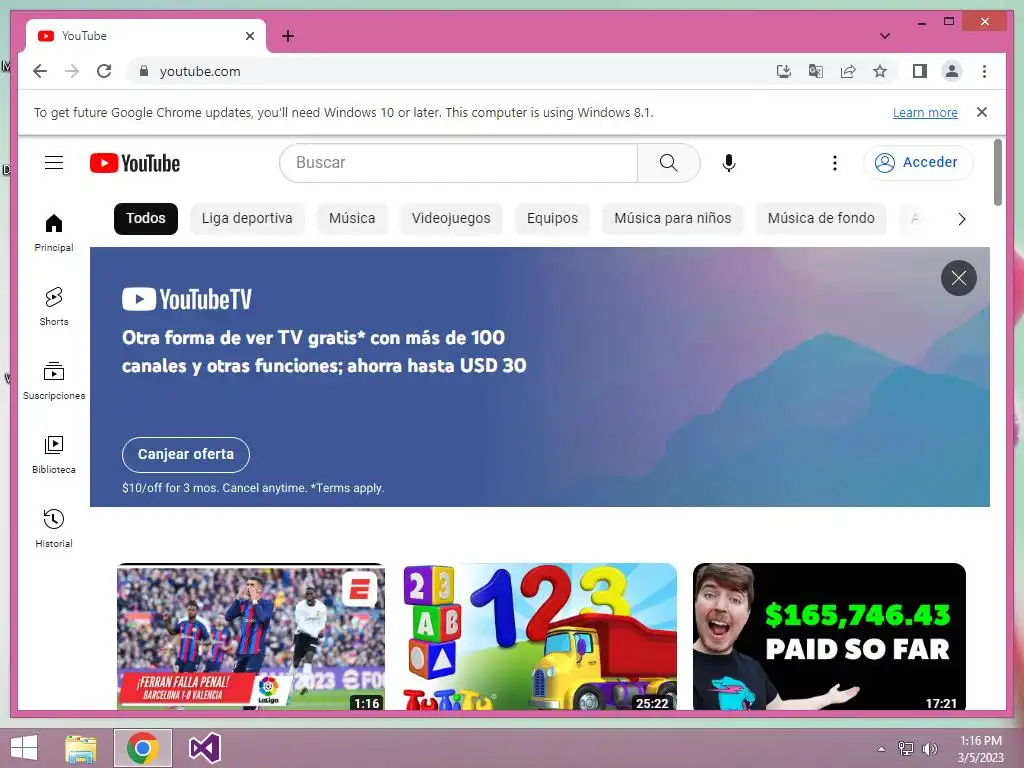Click the share page icon
The height and width of the screenshot is (768, 1024).
(848, 71)
